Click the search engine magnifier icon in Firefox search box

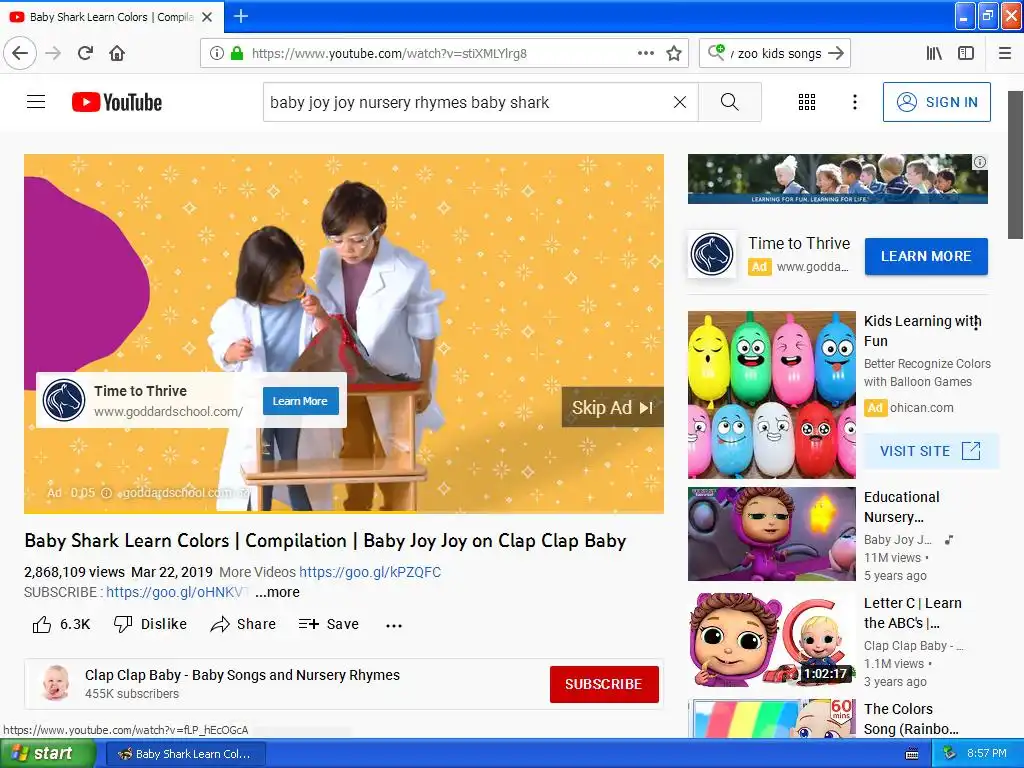pos(716,52)
